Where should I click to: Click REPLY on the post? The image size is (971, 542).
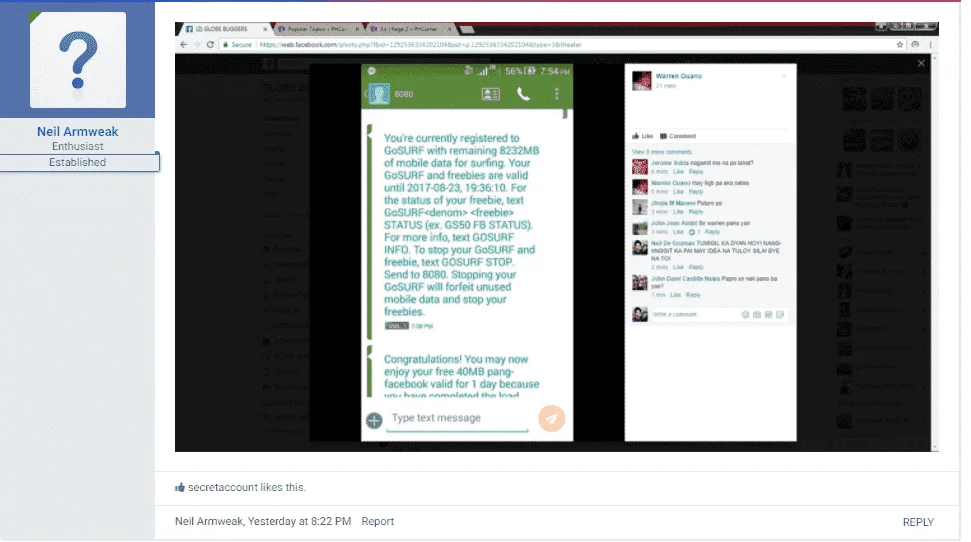(918, 522)
